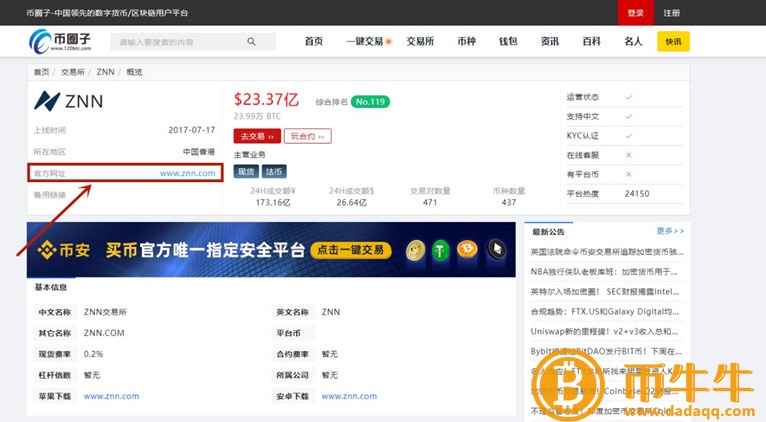Open the 英国法院命令币安 news item
766x422 pixels.
pyautogui.click(x=607, y=252)
